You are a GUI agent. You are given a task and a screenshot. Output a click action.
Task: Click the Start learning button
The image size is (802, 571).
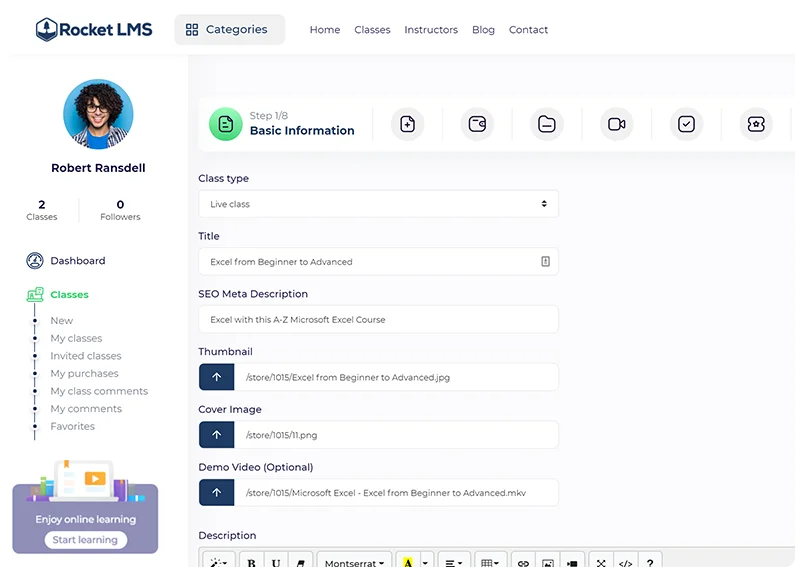[x=85, y=540]
